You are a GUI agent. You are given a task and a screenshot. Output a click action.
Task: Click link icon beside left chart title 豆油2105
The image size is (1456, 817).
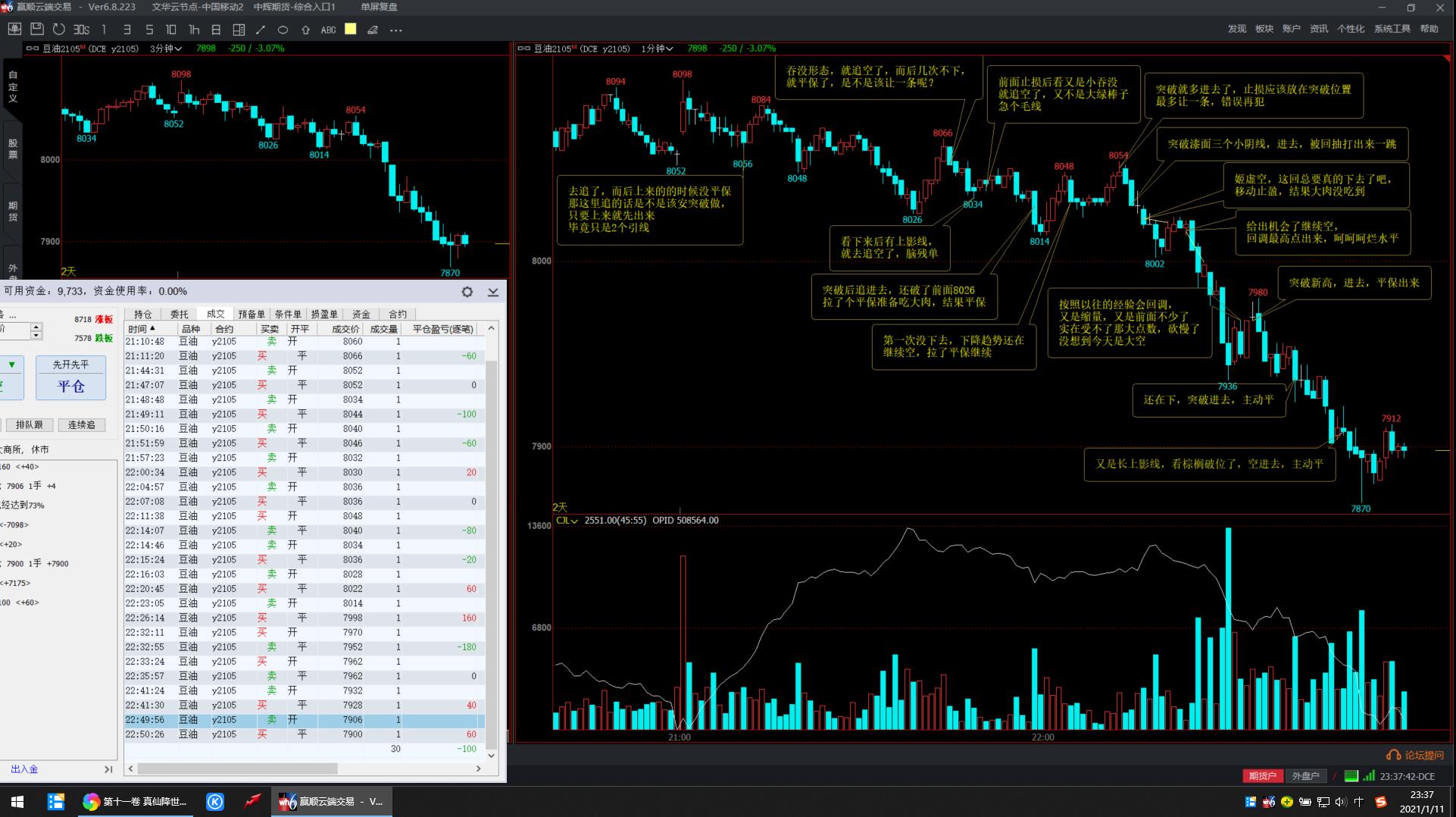click(32, 48)
